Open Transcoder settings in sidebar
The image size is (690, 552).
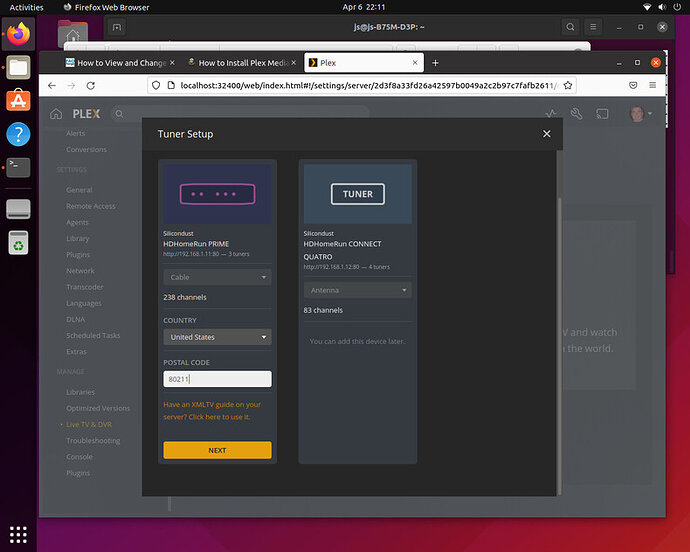click(x=85, y=287)
